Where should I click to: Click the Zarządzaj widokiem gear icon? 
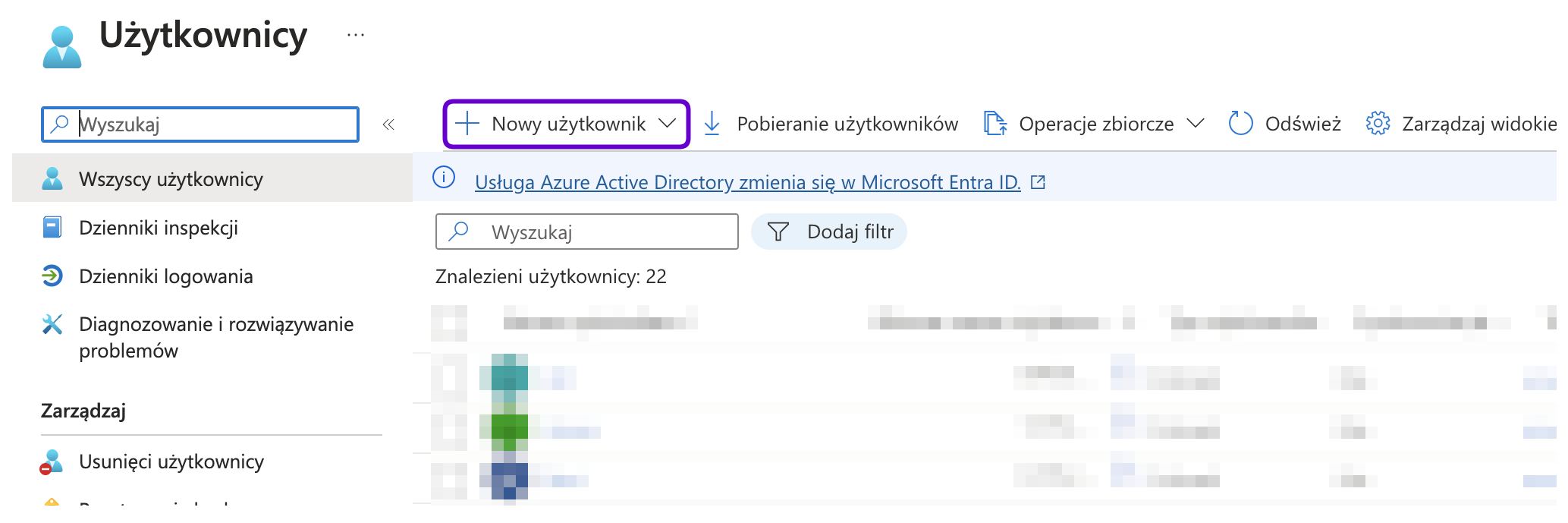click(1378, 124)
